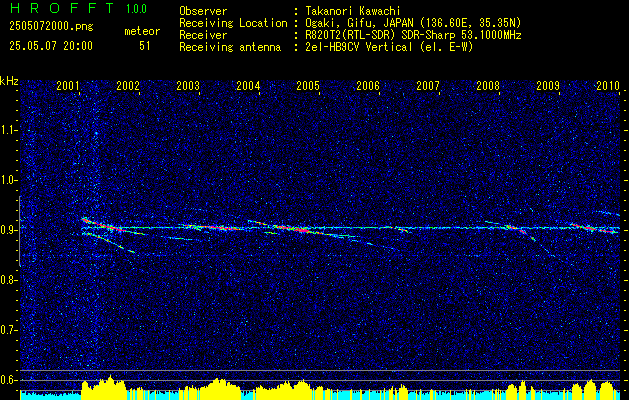Click the kHz axis unit label
Image resolution: width=629 pixels, height=400 pixels.
pyautogui.click(x=9, y=81)
